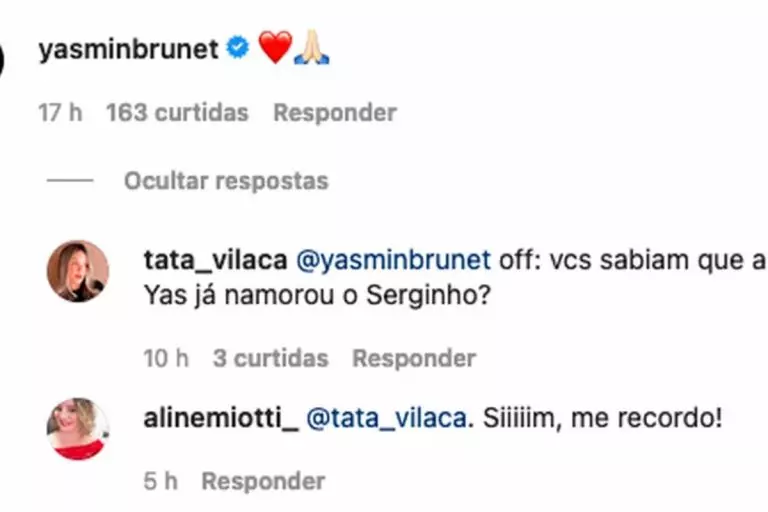Screen dimensions: 768x512
Task: Click the @yasminbrunet mention
Action: pyautogui.click(x=394, y=260)
